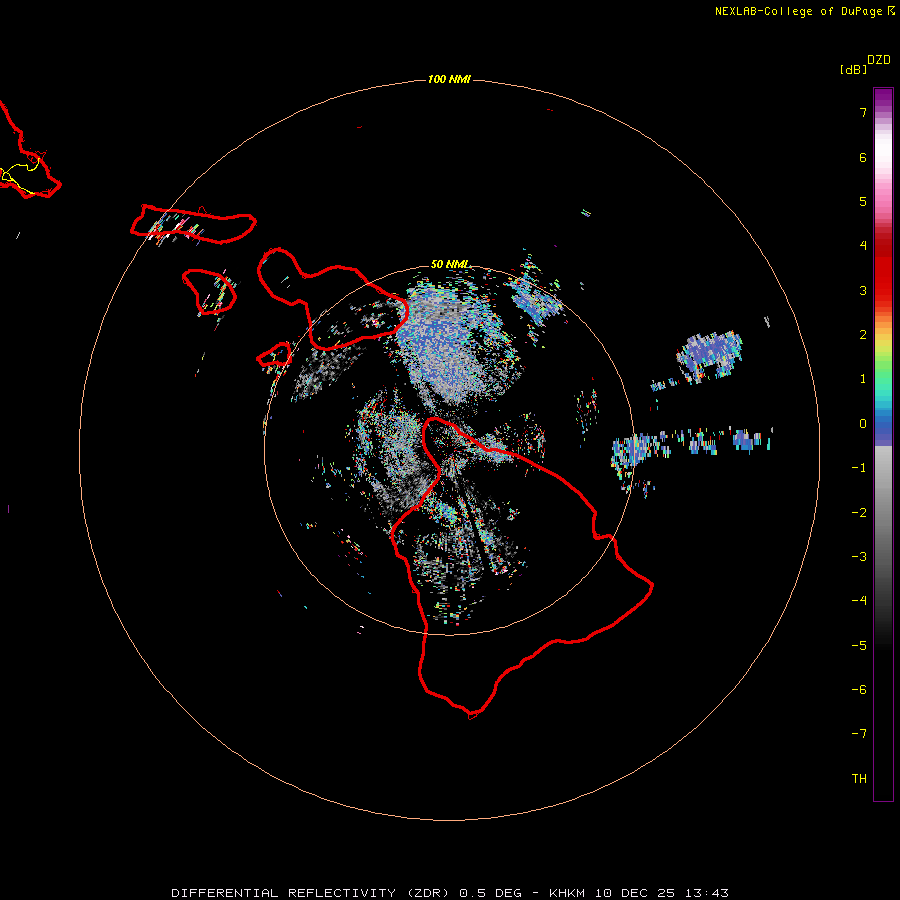Select the color bar tick label 6
This screenshot has width=900, height=900.
pyautogui.click(x=863, y=157)
